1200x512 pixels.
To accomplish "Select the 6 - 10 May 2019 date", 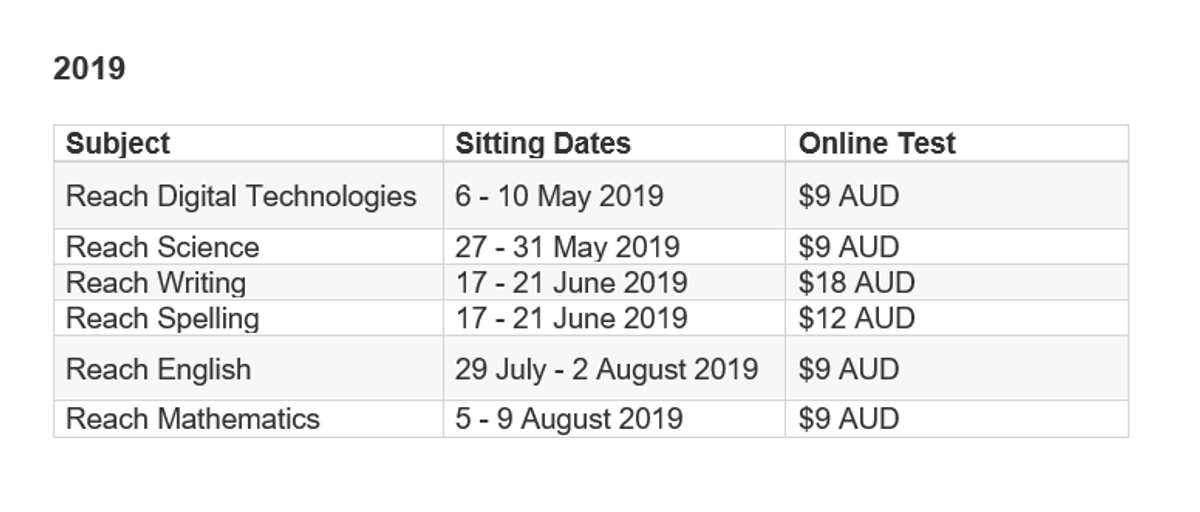I will point(559,195).
